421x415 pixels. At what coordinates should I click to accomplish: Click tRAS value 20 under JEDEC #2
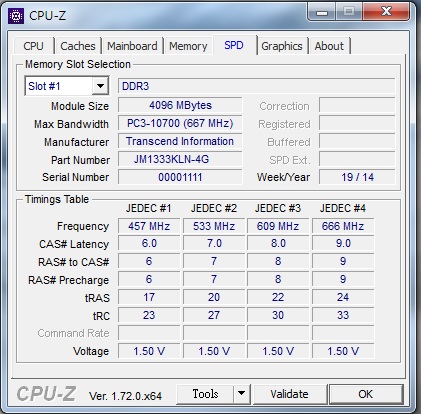[x=214, y=297]
